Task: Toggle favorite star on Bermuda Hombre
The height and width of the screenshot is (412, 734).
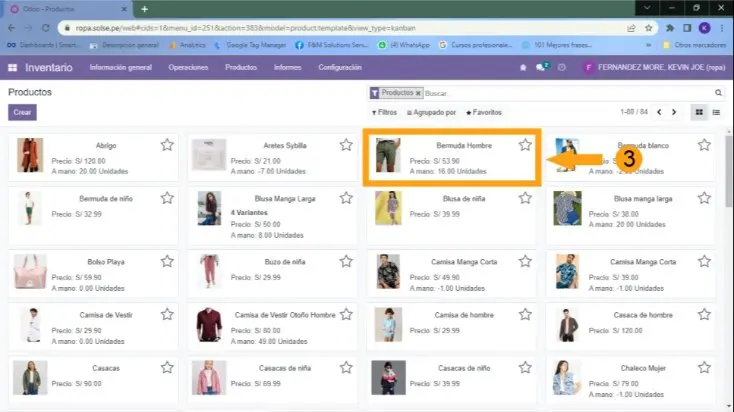Action: click(x=525, y=145)
